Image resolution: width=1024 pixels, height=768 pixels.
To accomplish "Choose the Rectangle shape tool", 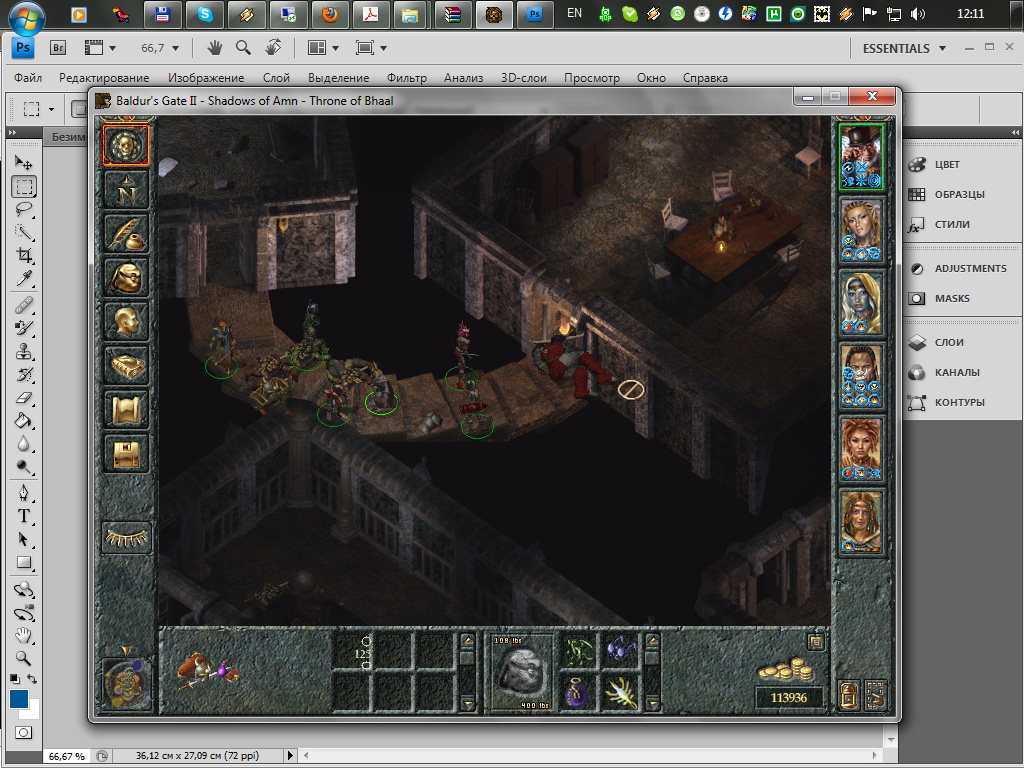I will 24,562.
